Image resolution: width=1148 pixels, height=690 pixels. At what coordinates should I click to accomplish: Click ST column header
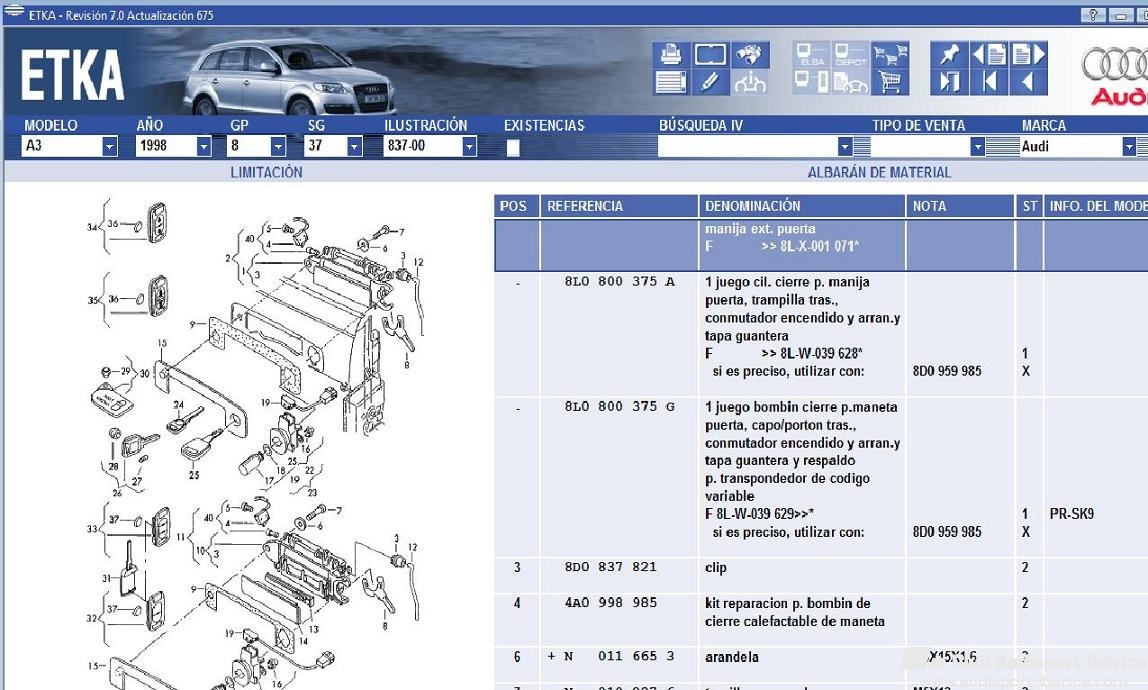click(x=1029, y=206)
